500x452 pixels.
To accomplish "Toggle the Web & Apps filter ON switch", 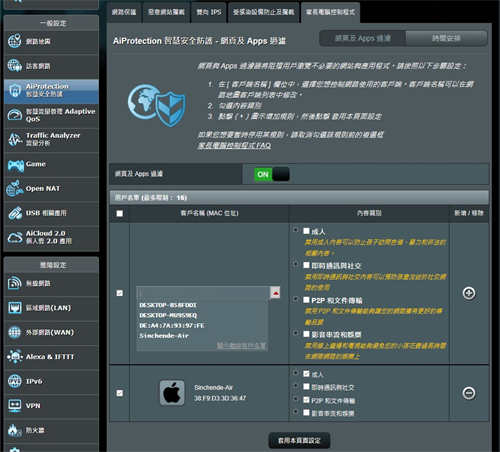I will click(x=272, y=174).
